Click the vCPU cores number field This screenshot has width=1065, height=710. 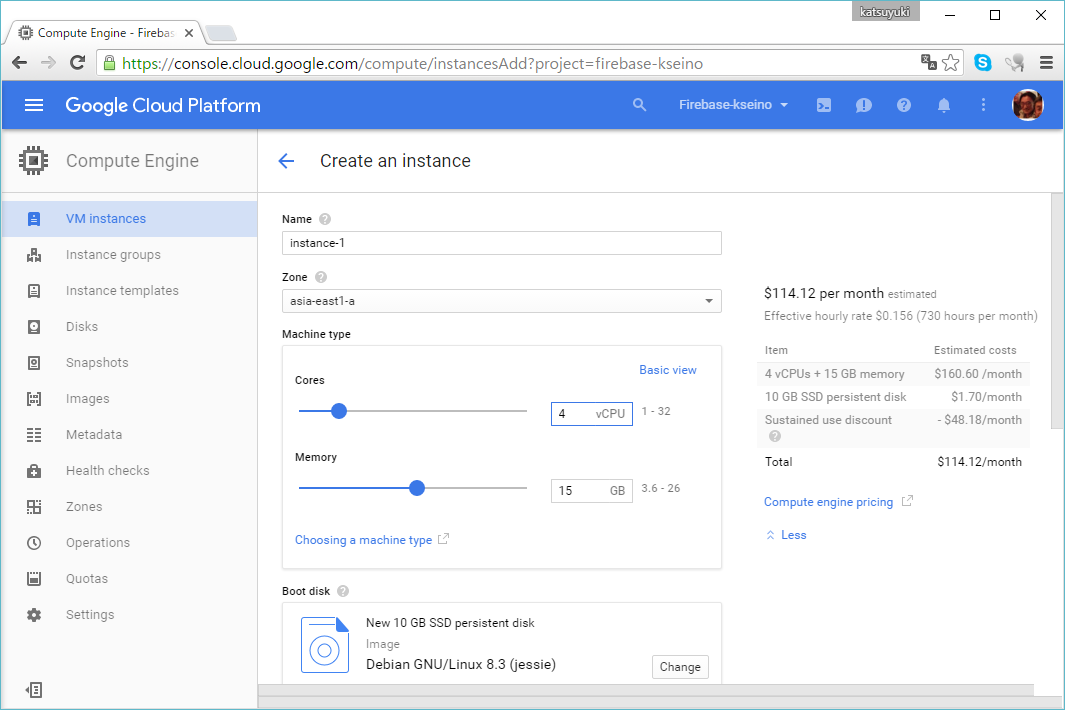pos(592,414)
